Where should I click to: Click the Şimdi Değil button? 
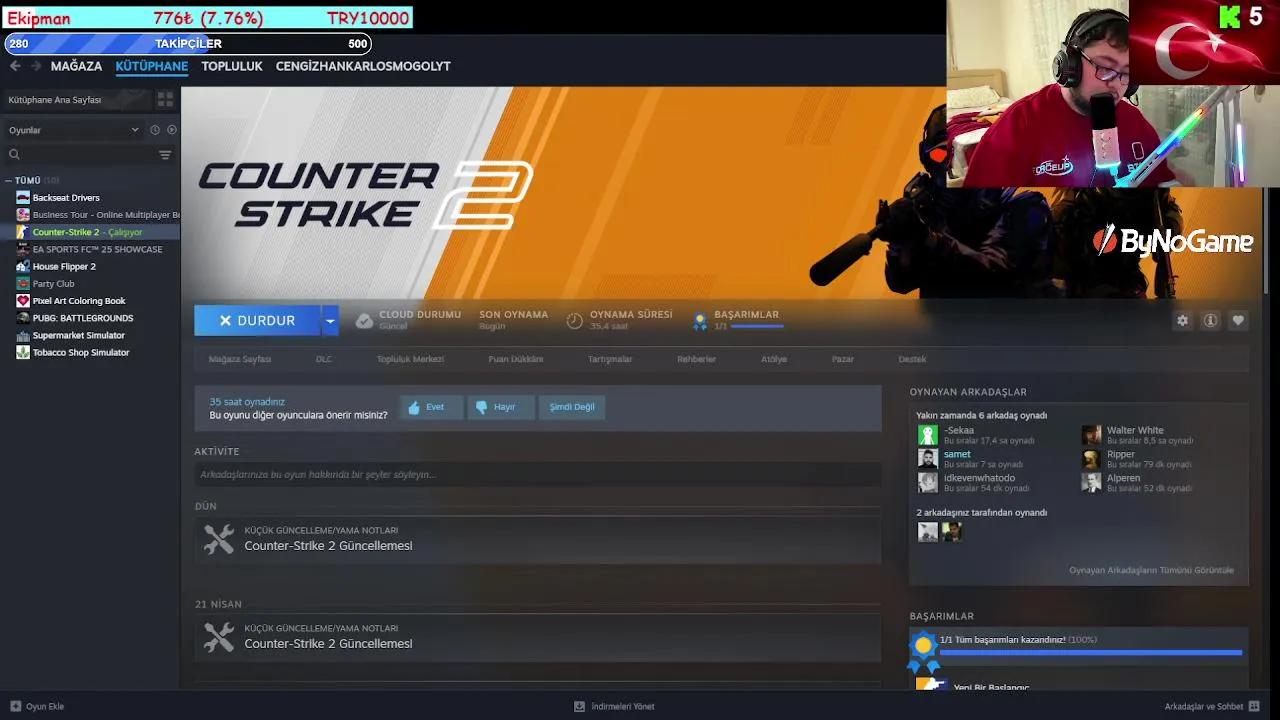(572, 407)
